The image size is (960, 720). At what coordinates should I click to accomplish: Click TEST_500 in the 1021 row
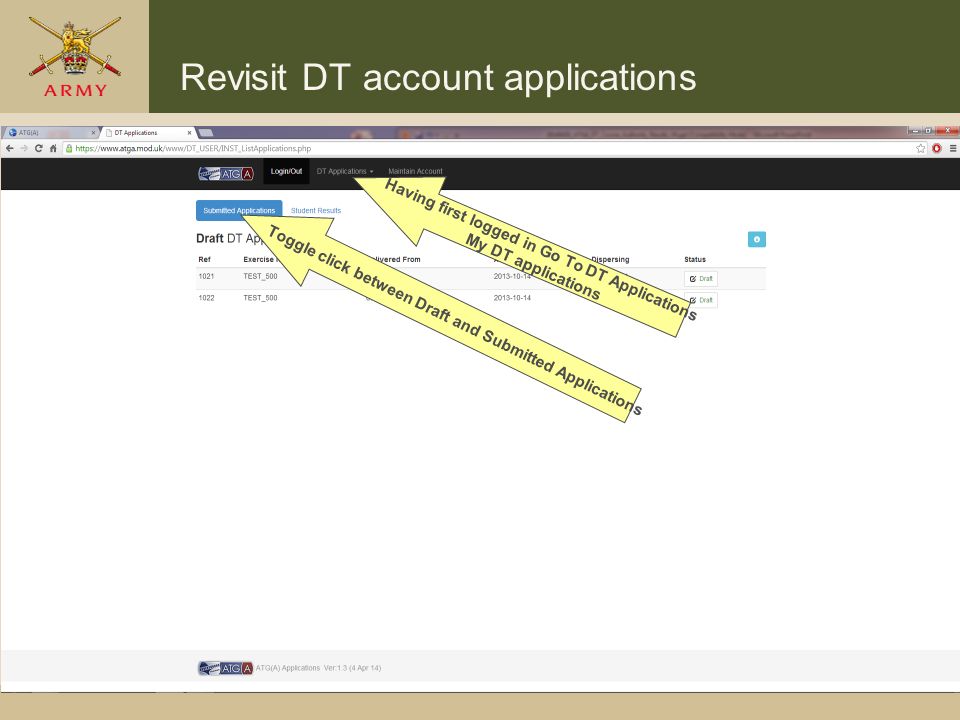click(260, 276)
